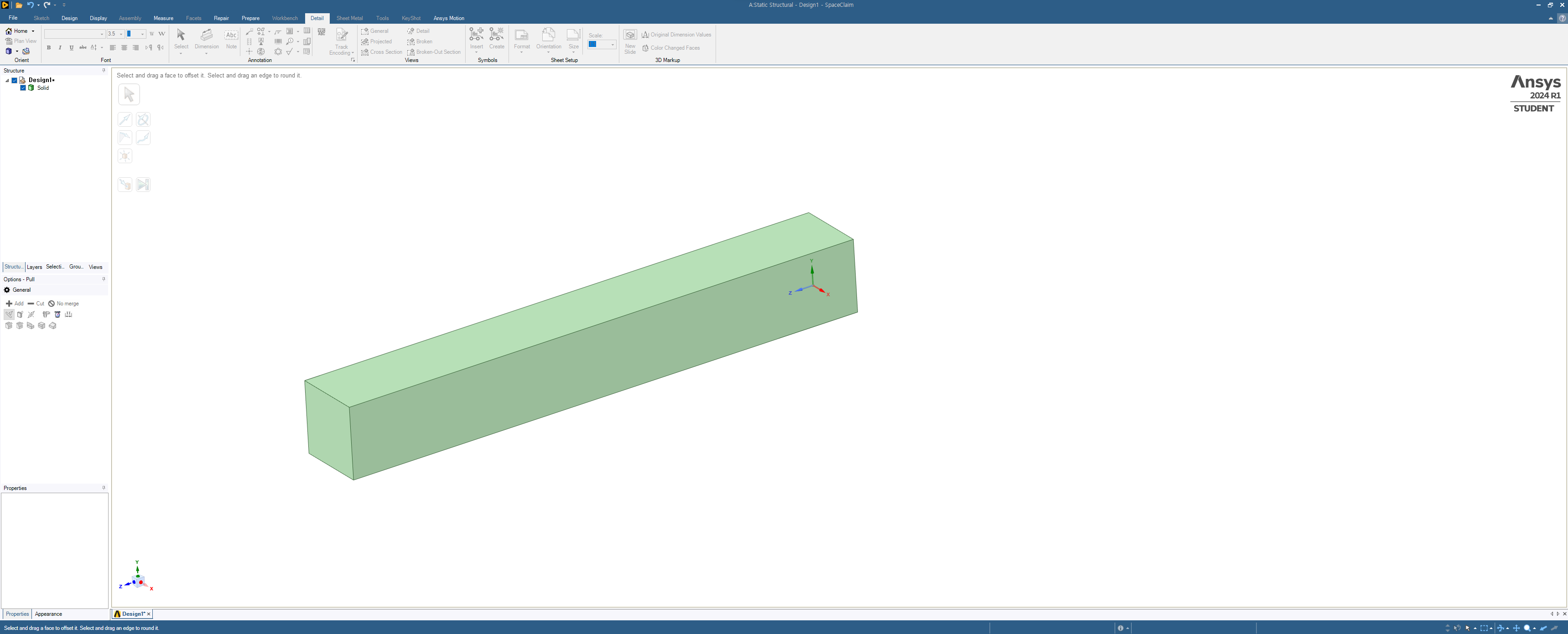
Task: Click the Add button in Pull options
Action: click(15, 304)
